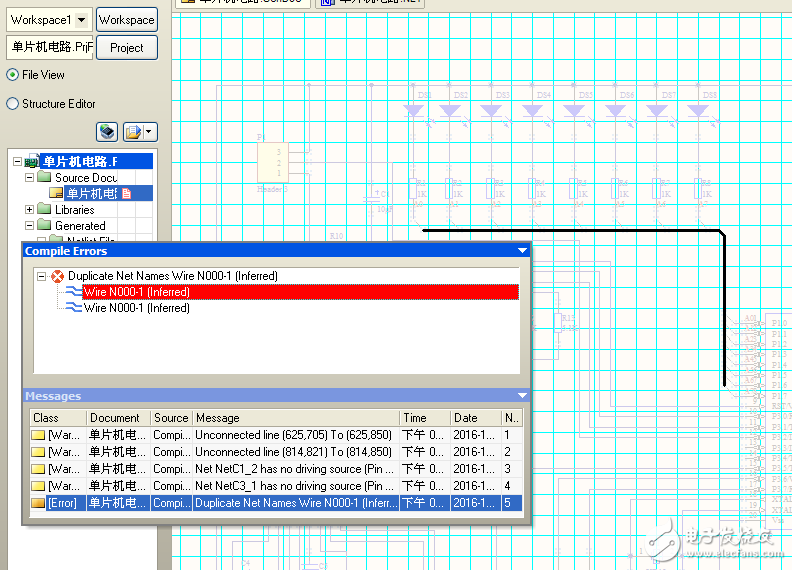The height and width of the screenshot is (570, 792).
Task: Expand the Libraries folder
Action: [x=29, y=209]
